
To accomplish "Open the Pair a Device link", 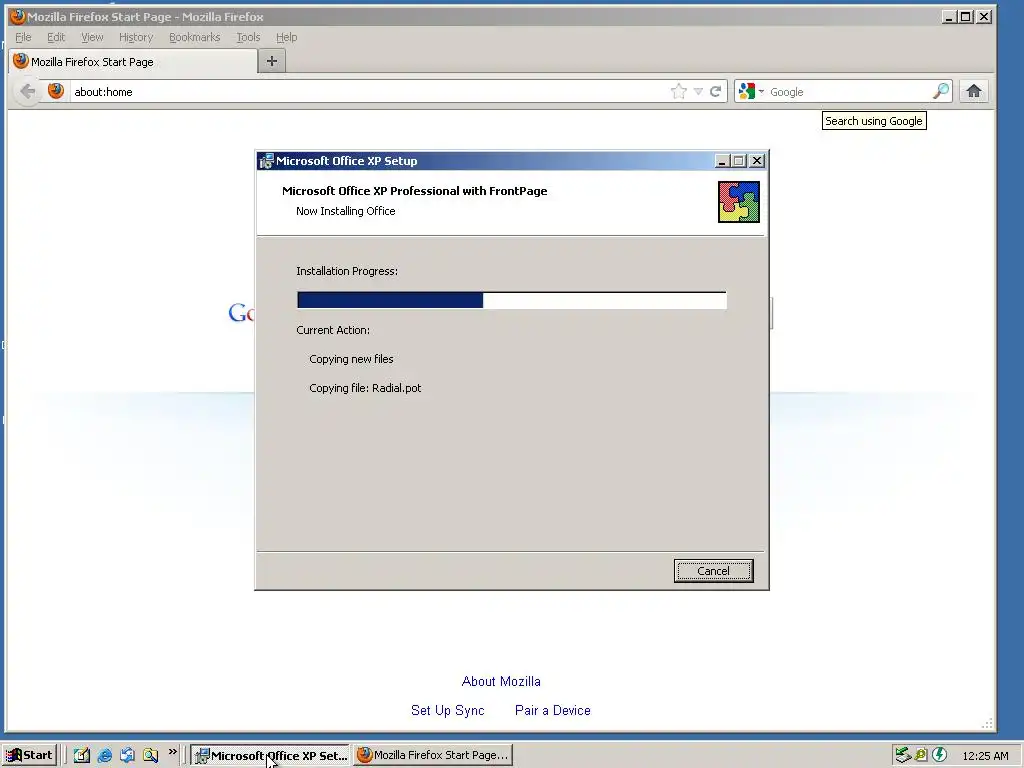I will coord(552,710).
